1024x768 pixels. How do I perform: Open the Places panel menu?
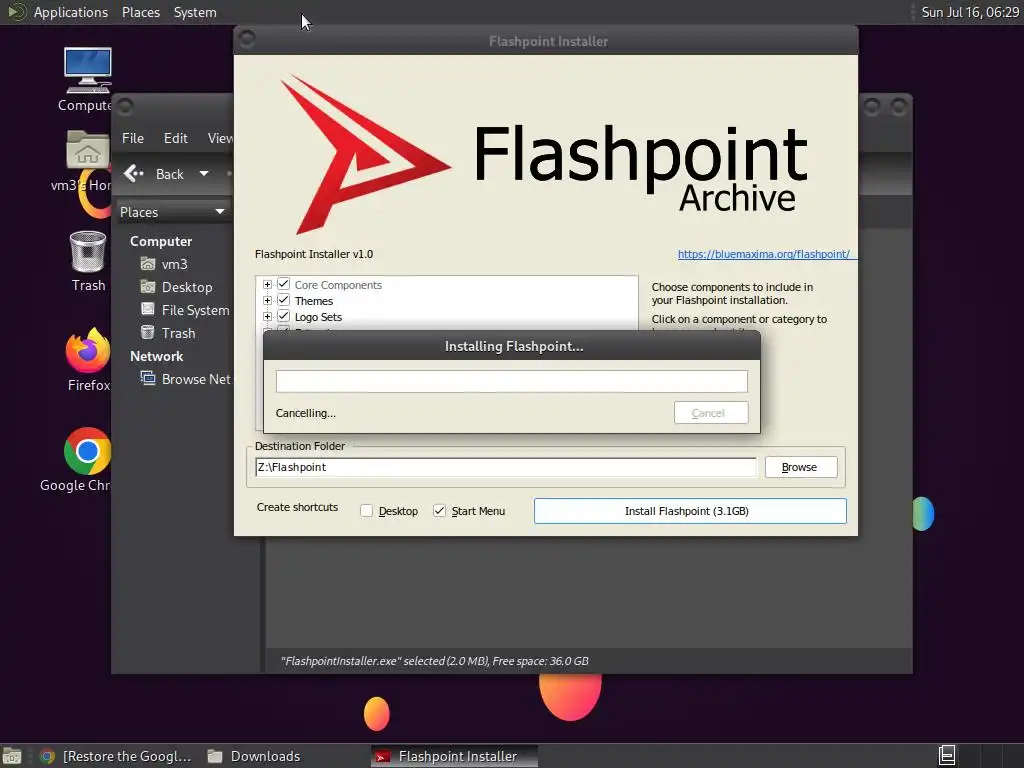tap(140, 12)
